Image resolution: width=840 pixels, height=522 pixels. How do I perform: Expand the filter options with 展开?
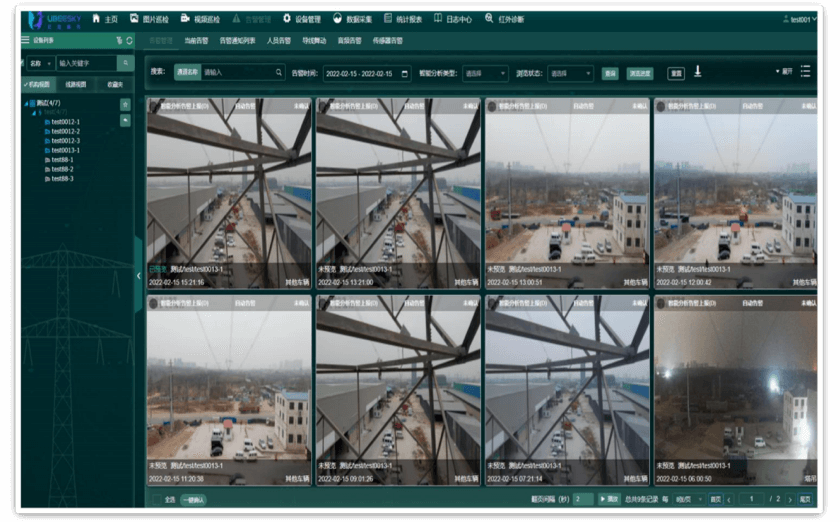pyautogui.click(x=784, y=71)
